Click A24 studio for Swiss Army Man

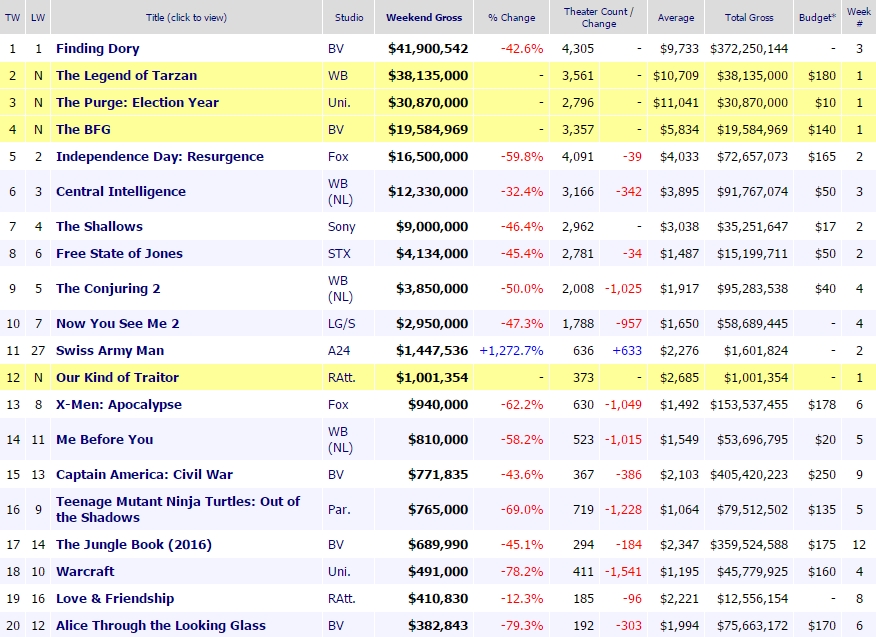[339, 350]
